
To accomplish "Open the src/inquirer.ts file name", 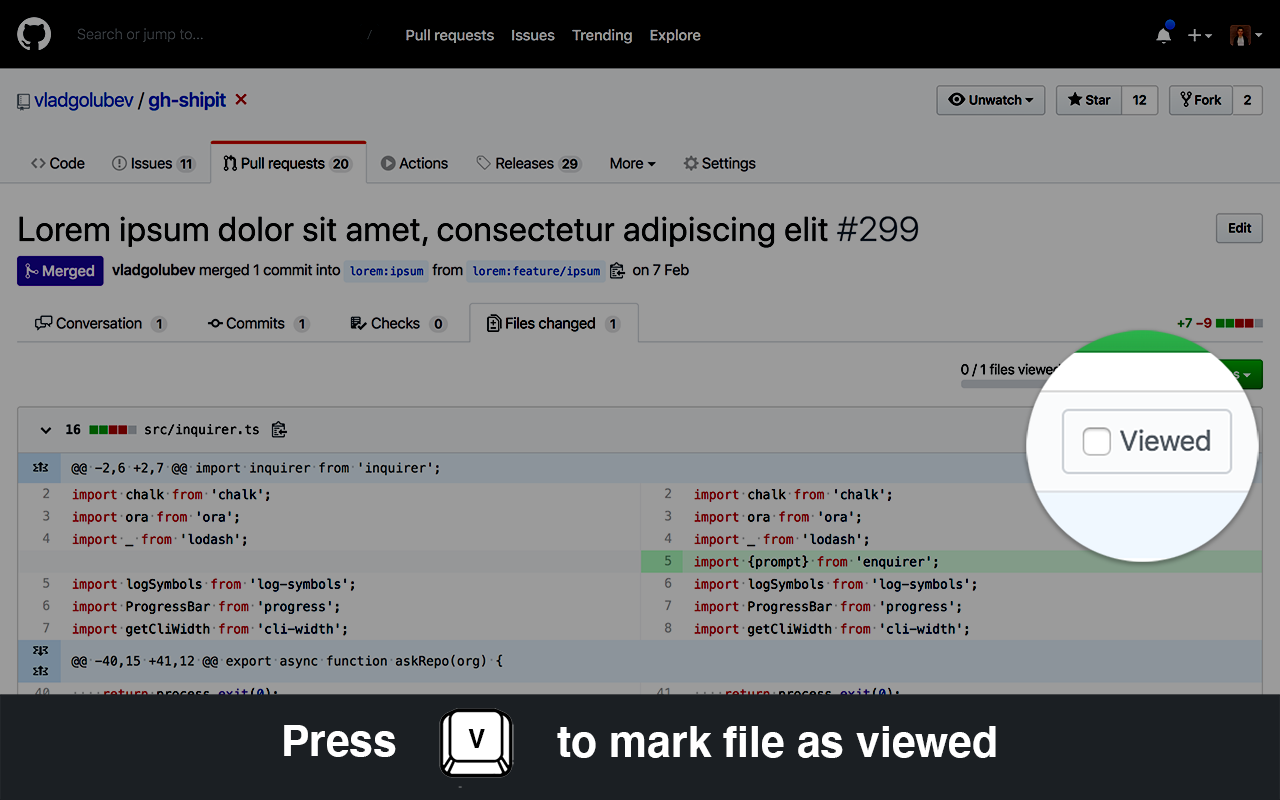I will (201, 430).
